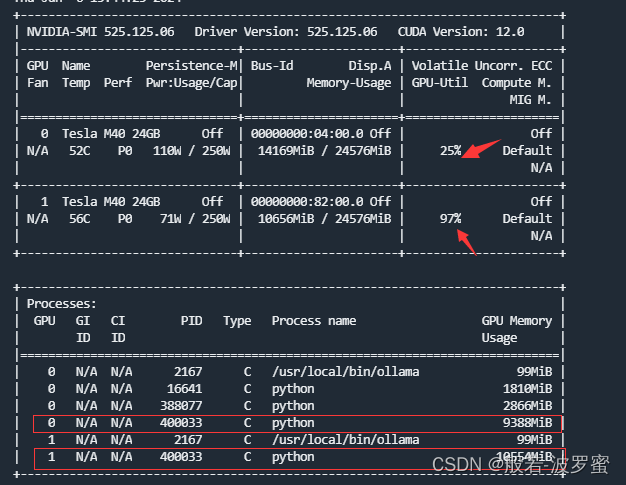Click the 97% GPU utilization value
Screen dimensions: 626x485
click(450, 219)
